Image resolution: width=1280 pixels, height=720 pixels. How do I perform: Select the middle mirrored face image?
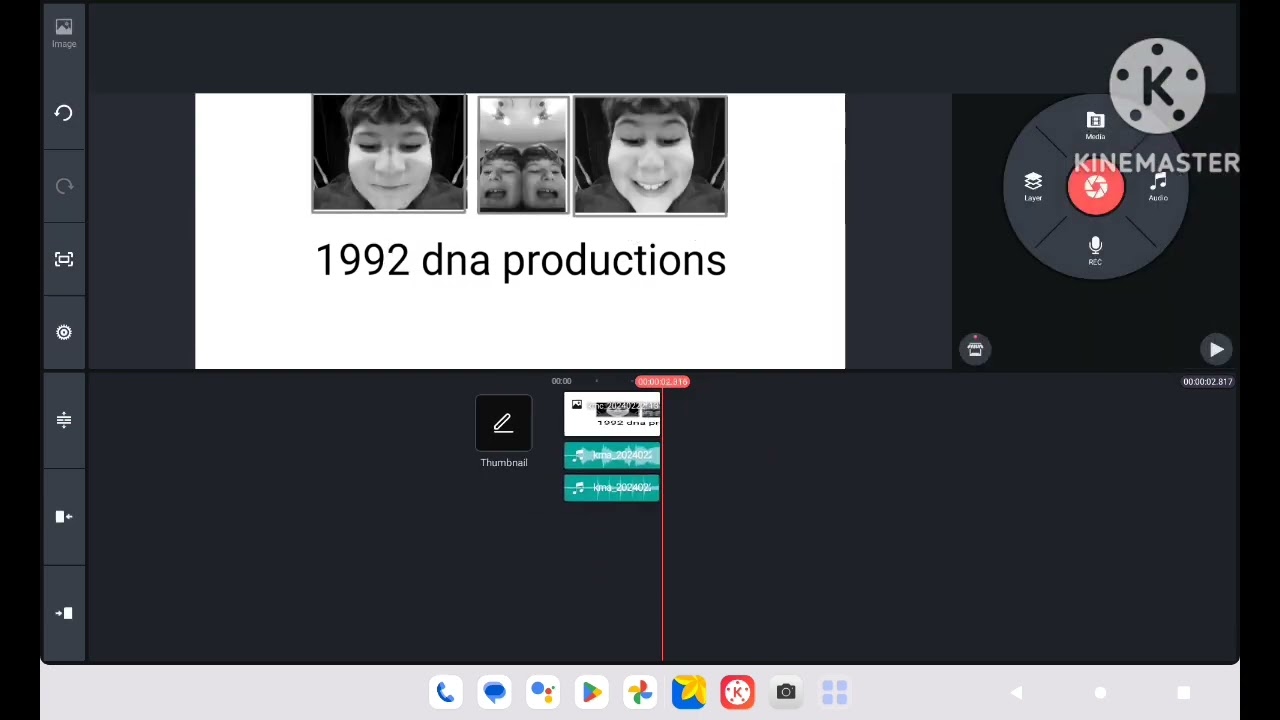523,155
